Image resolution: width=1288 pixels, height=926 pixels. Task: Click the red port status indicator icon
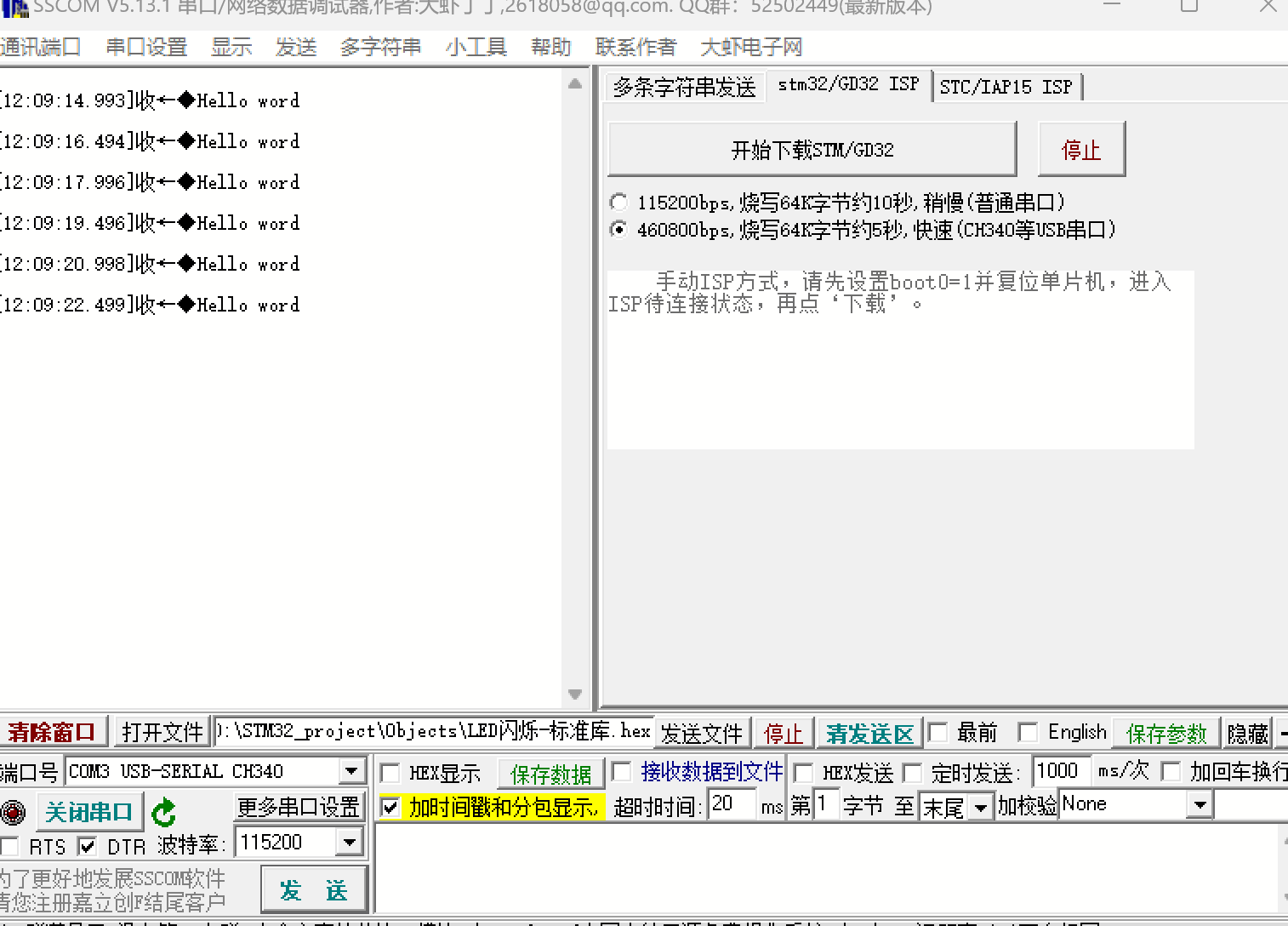pyautogui.click(x=13, y=812)
